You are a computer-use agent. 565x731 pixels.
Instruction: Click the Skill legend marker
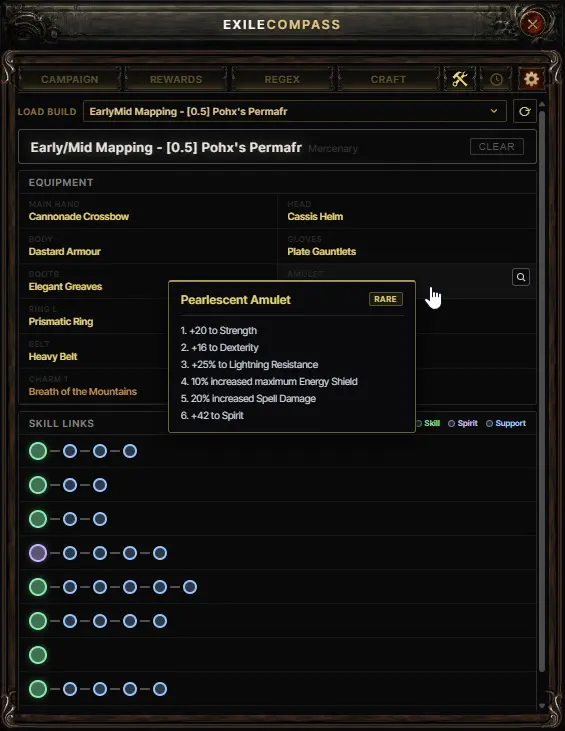click(419, 423)
